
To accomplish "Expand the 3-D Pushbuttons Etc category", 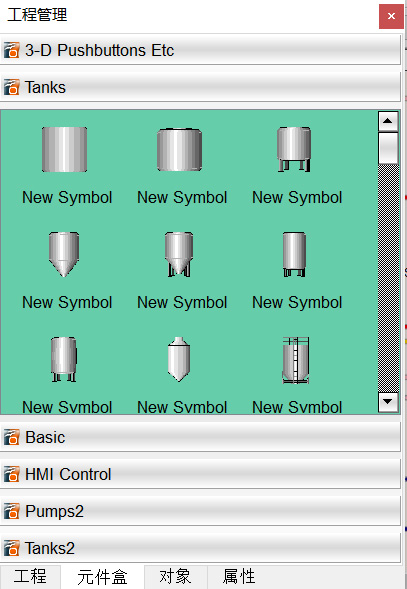I will pos(200,50).
